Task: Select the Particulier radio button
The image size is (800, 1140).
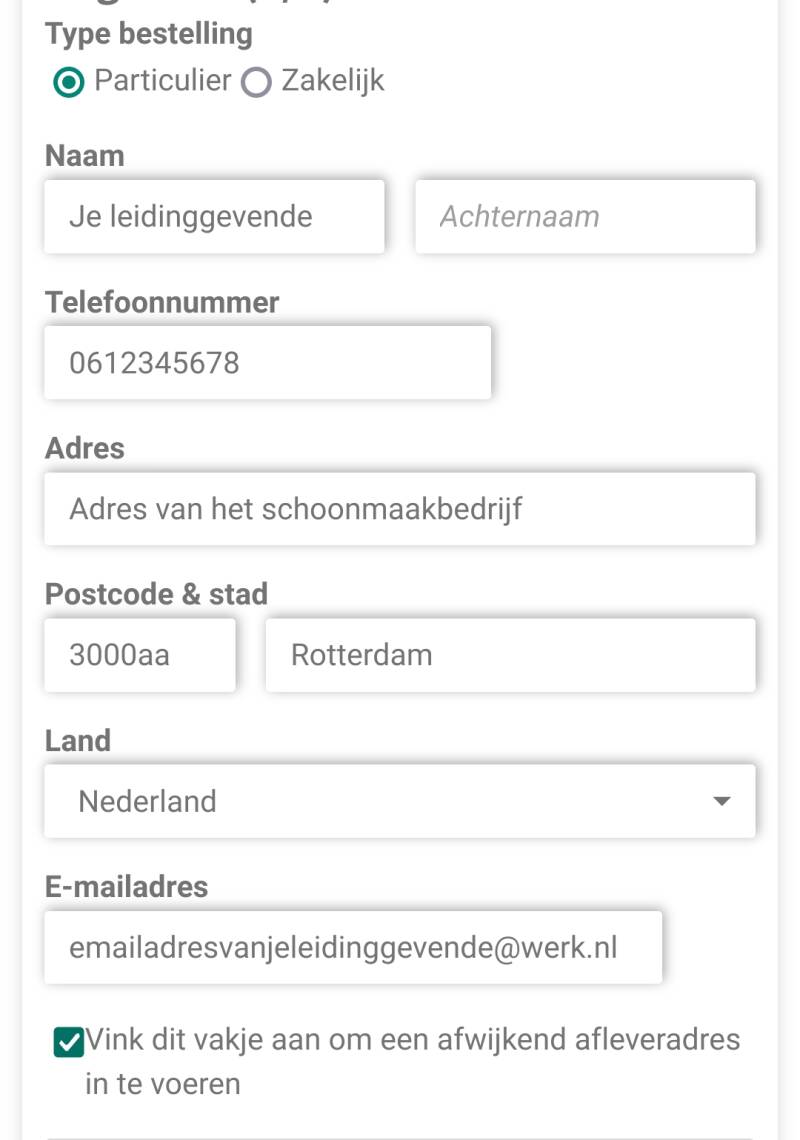Action: (68, 82)
